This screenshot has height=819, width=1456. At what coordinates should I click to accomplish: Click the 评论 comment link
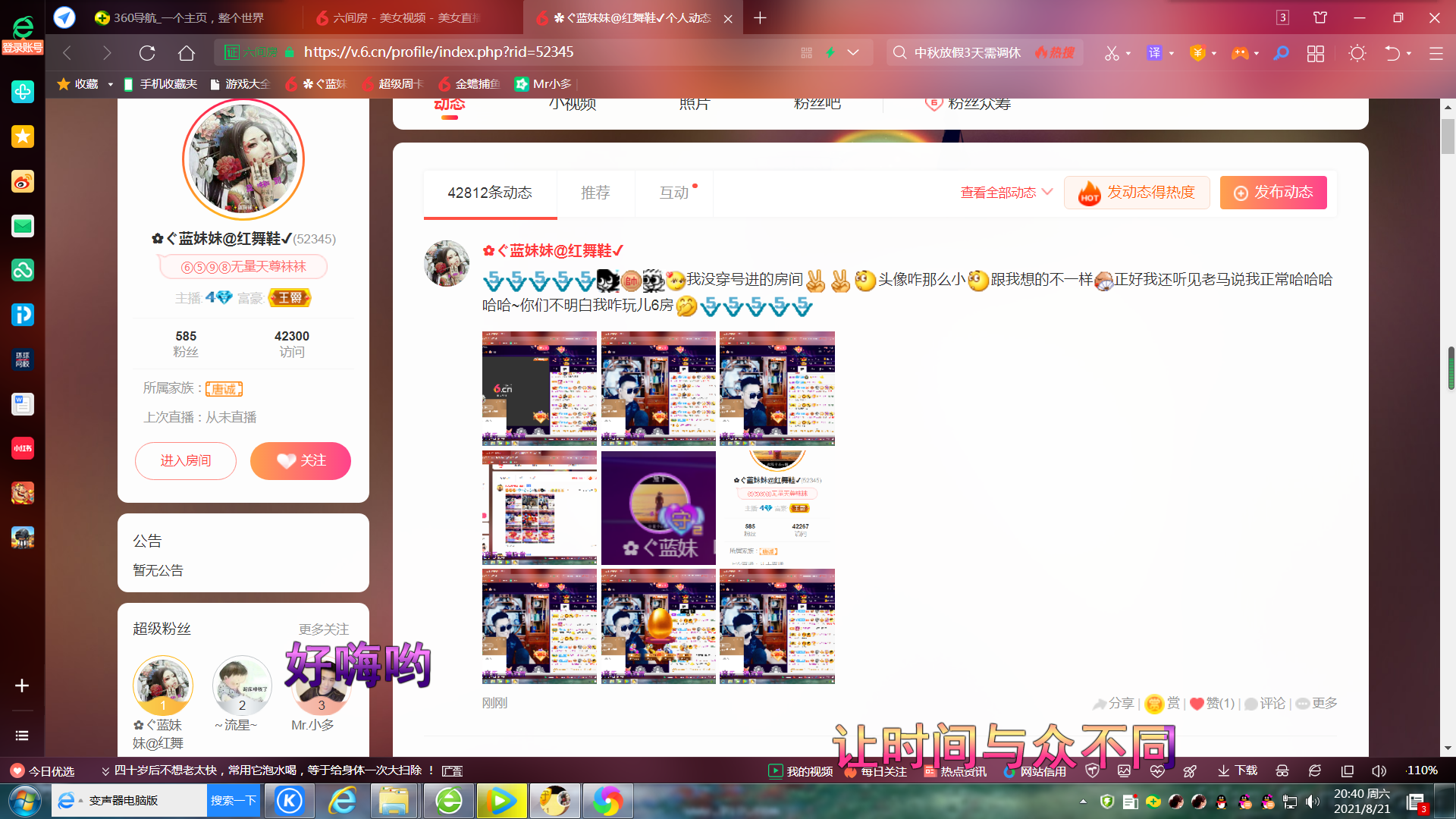[x=1265, y=704]
